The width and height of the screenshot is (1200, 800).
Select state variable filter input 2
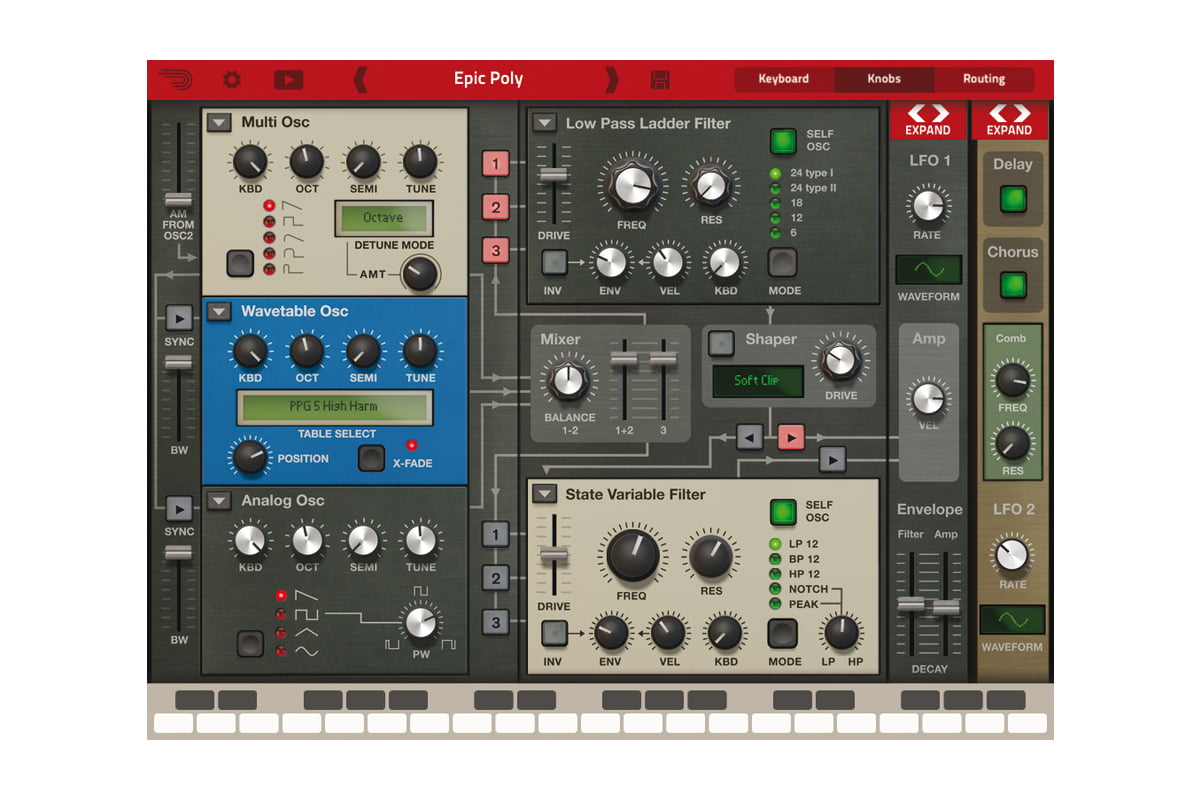click(x=495, y=577)
